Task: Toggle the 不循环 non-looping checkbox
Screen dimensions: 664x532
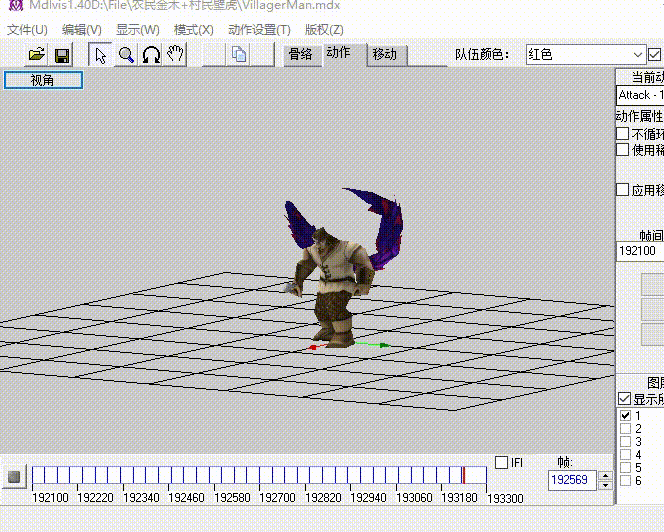Action: coord(622,134)
